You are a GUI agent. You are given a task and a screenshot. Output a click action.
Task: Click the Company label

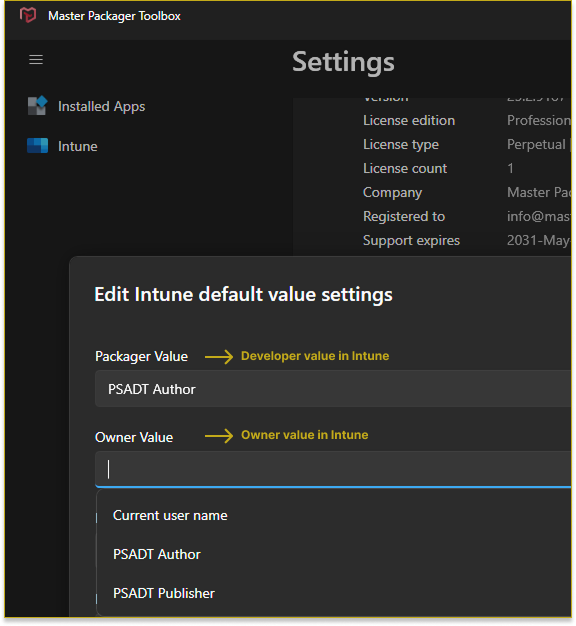pos(392,192)
